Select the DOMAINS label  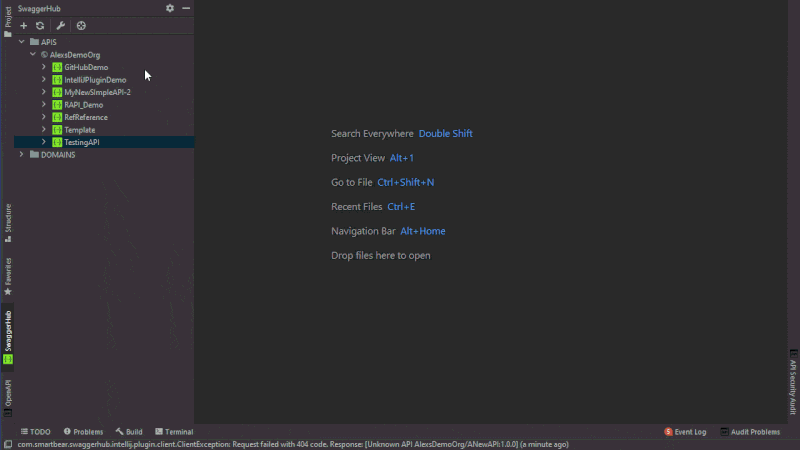[58, 155]
